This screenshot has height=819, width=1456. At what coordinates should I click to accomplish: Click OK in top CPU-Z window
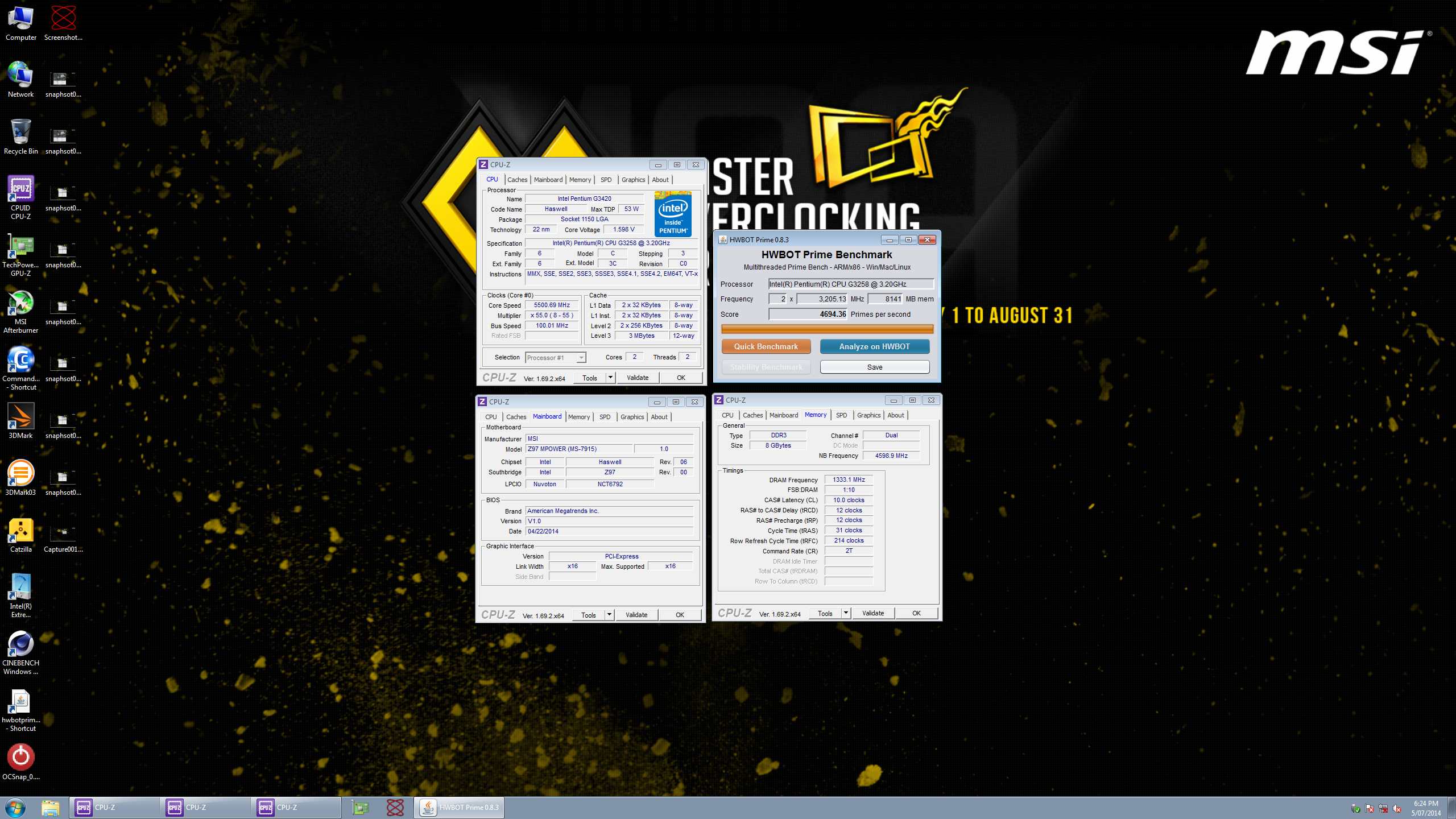(681, 378)
